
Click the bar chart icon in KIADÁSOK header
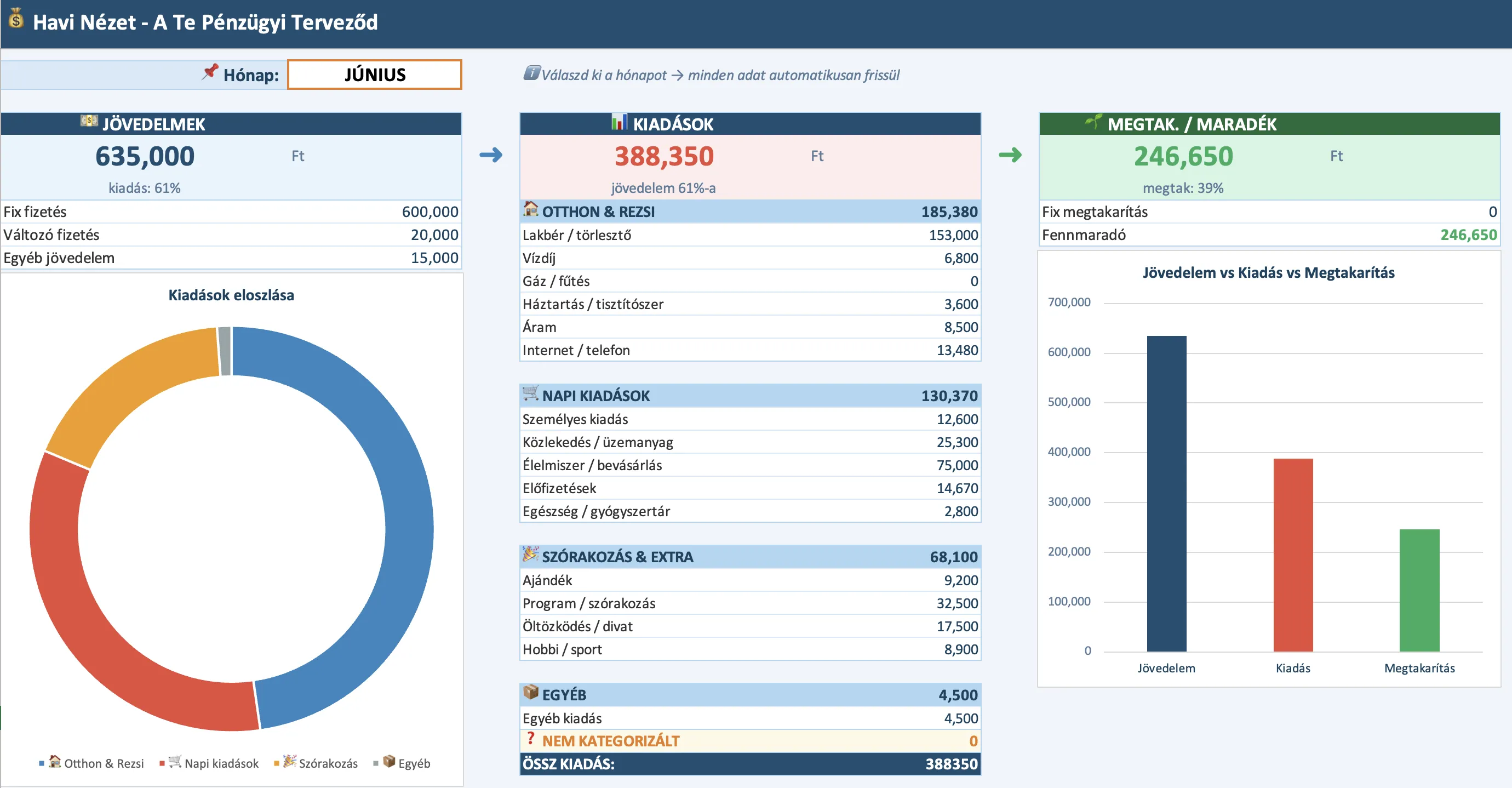[x=618, y=122]
